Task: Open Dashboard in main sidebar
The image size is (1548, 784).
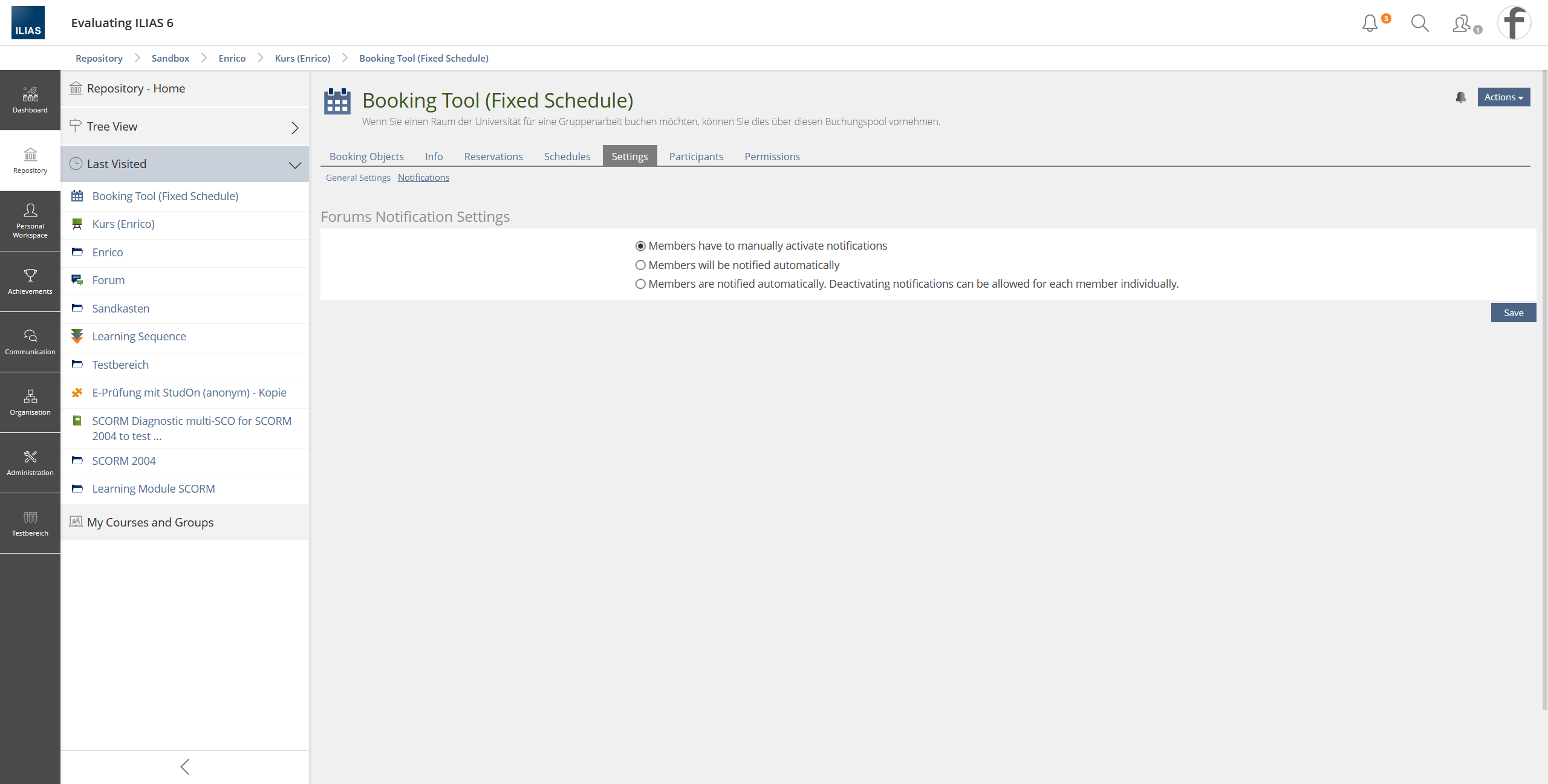Action: pyautogui.click(x=30, y=100)
